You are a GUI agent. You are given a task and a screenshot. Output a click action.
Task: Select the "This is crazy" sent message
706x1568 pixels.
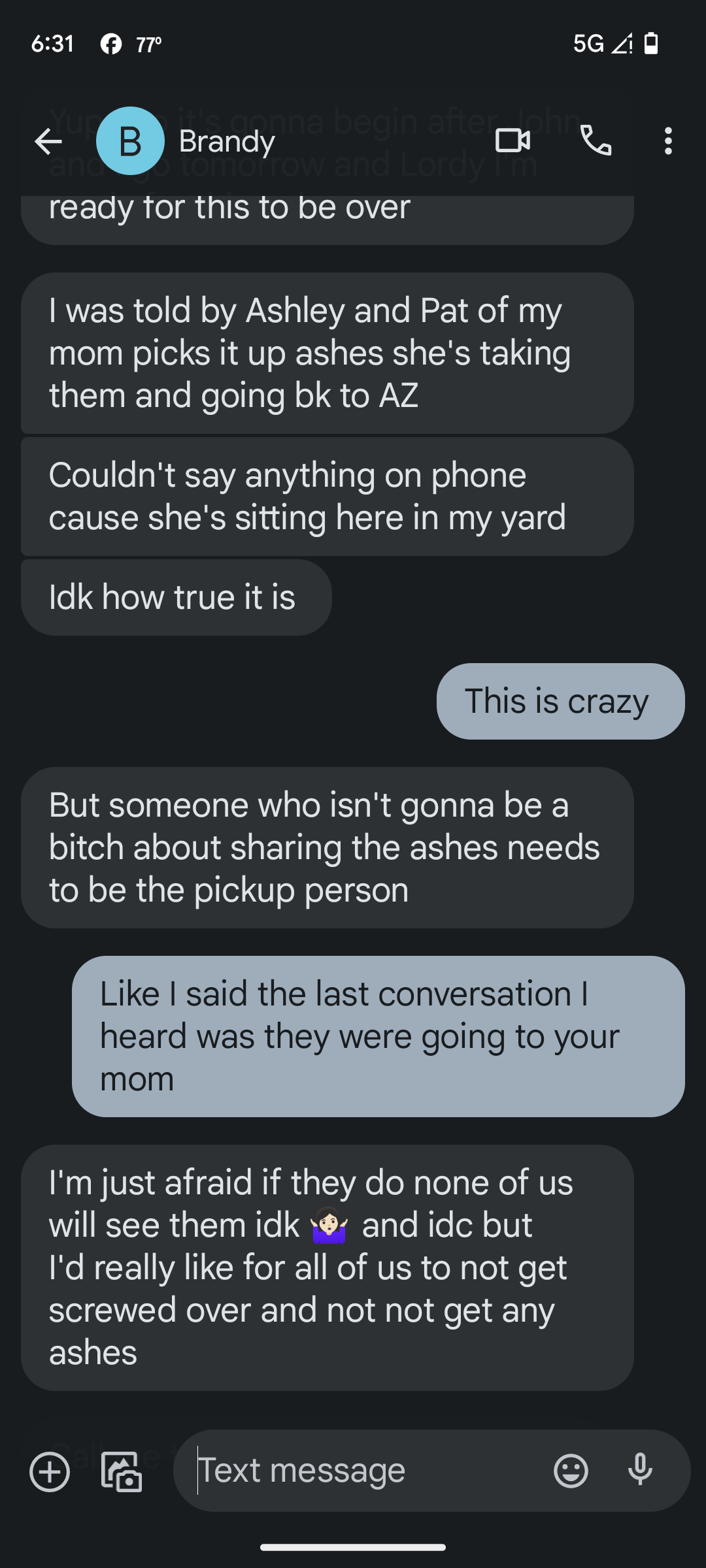(x=561, y=701)
